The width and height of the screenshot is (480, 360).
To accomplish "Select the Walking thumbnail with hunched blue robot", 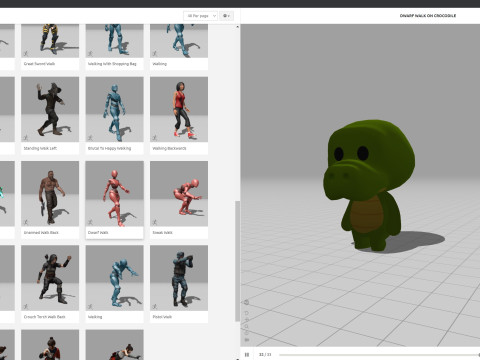I will 114,278.
